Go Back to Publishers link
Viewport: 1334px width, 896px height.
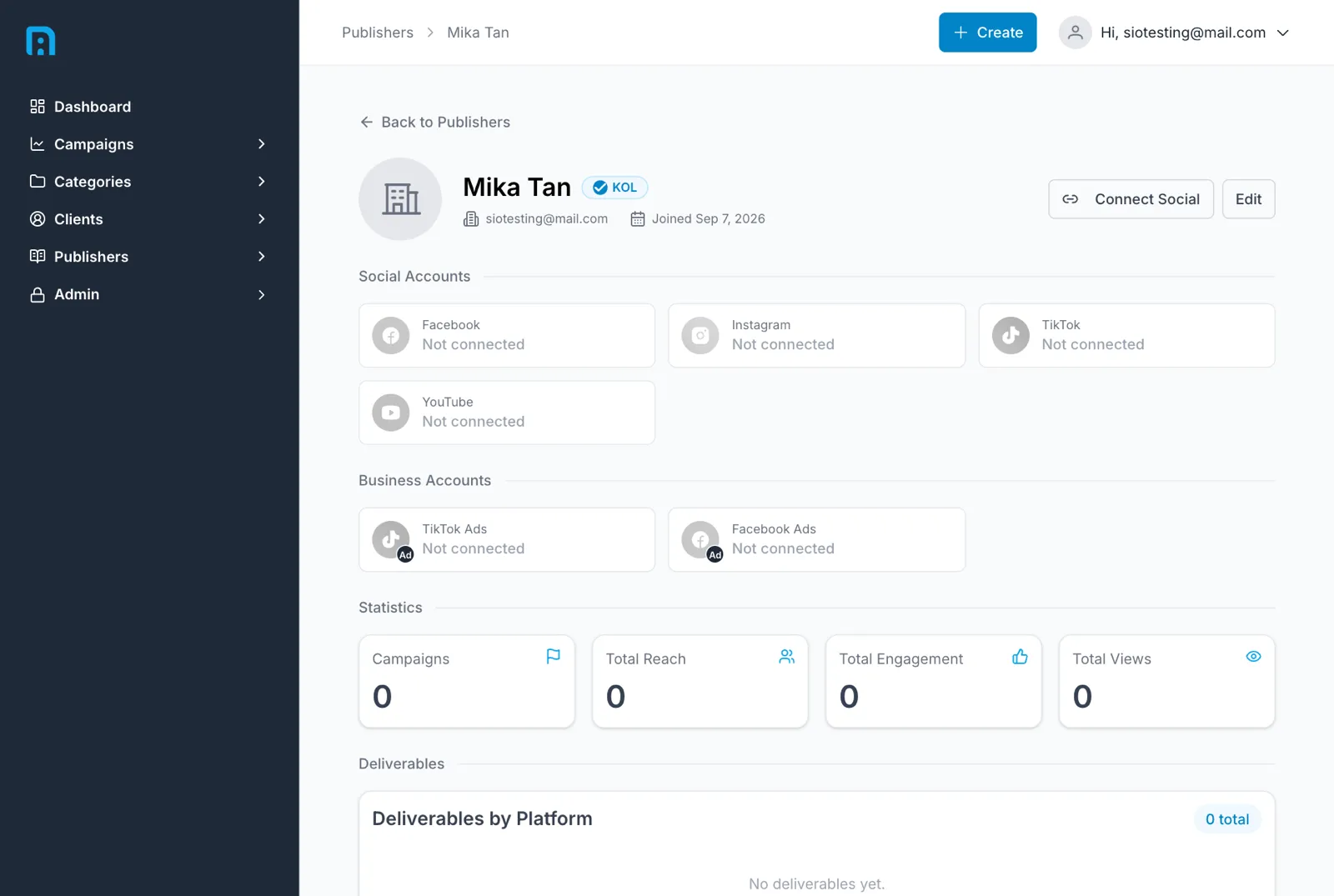[435, 123]
